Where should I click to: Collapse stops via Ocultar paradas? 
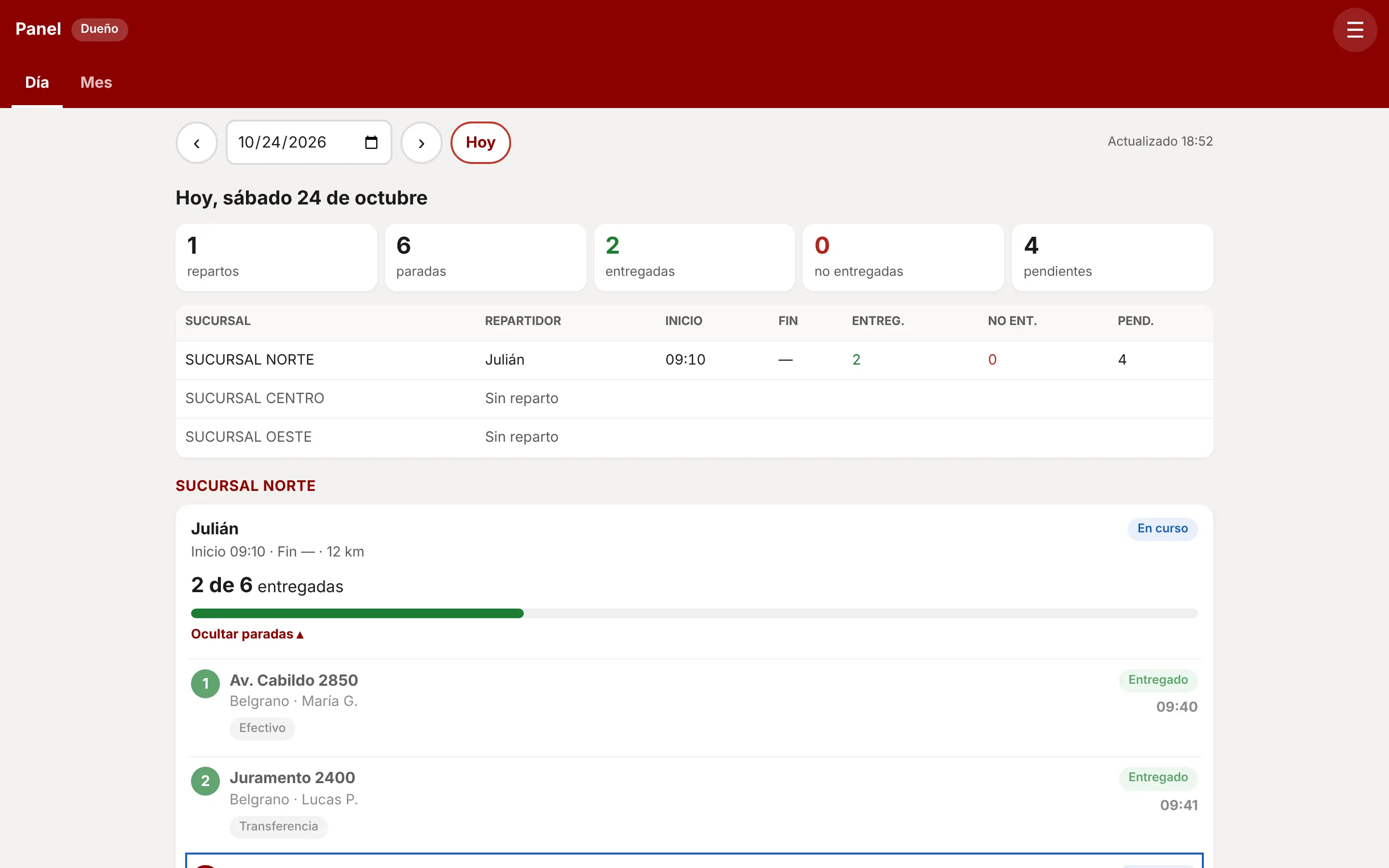247,634
